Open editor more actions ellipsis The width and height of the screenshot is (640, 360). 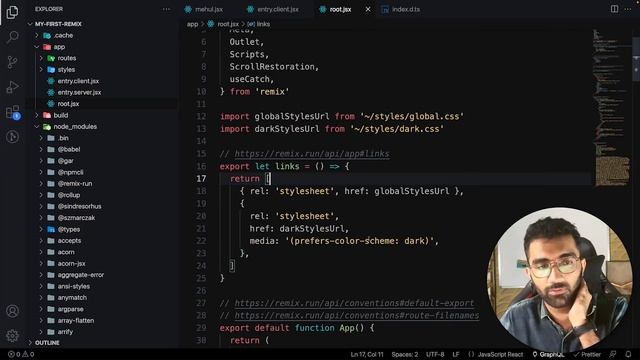click(628, 9)
